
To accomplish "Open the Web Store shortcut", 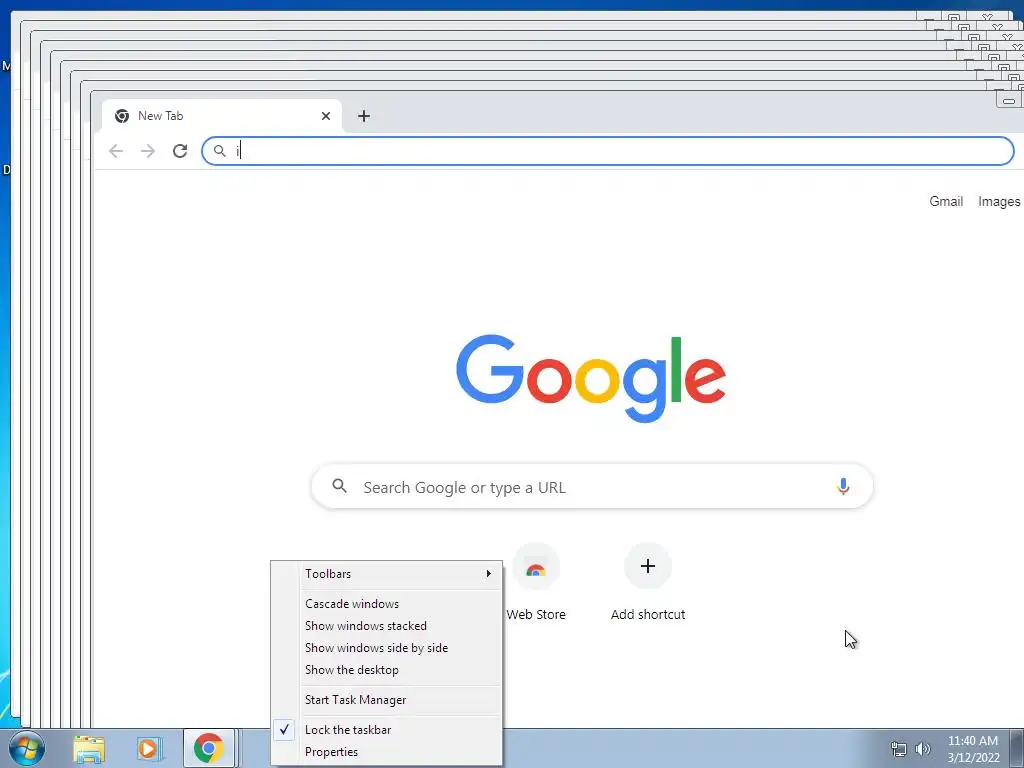I will pyautogui.click(x=536, y=583).
